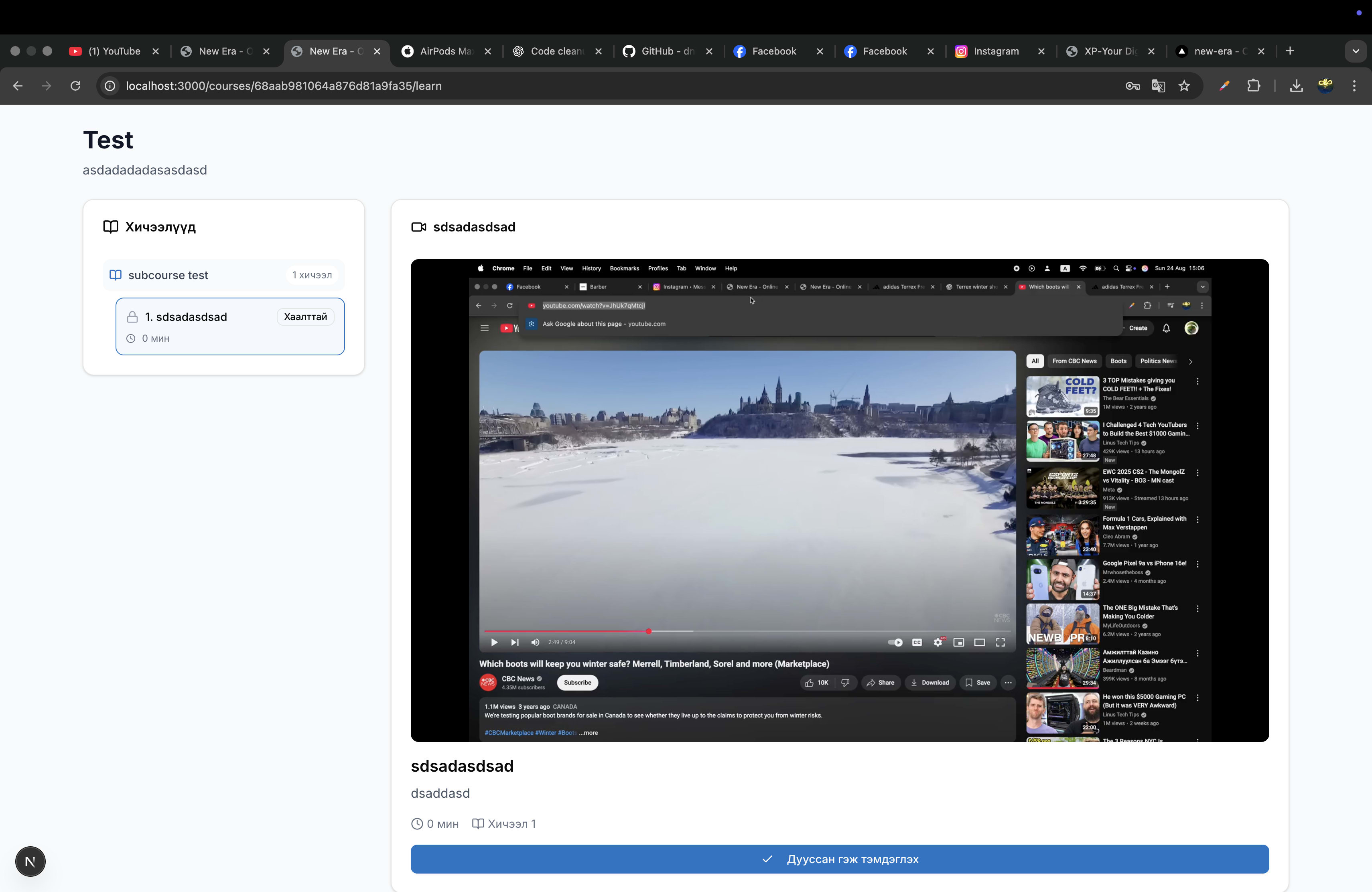1372x892 pixels.
Task: Open the Extensions puzzle icon
Action: 1253,86
